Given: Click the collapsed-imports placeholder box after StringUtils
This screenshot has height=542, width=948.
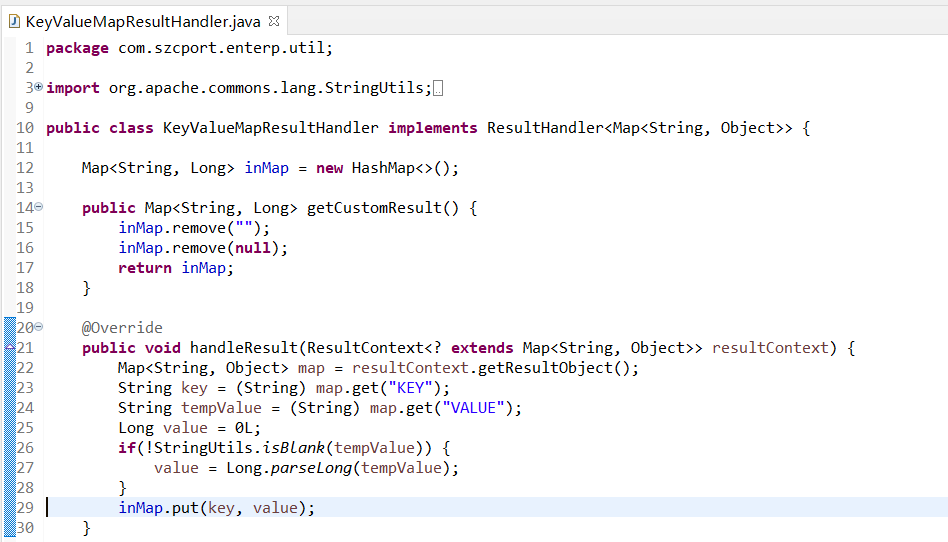Looking at the screenshot, I should point(438,88).
